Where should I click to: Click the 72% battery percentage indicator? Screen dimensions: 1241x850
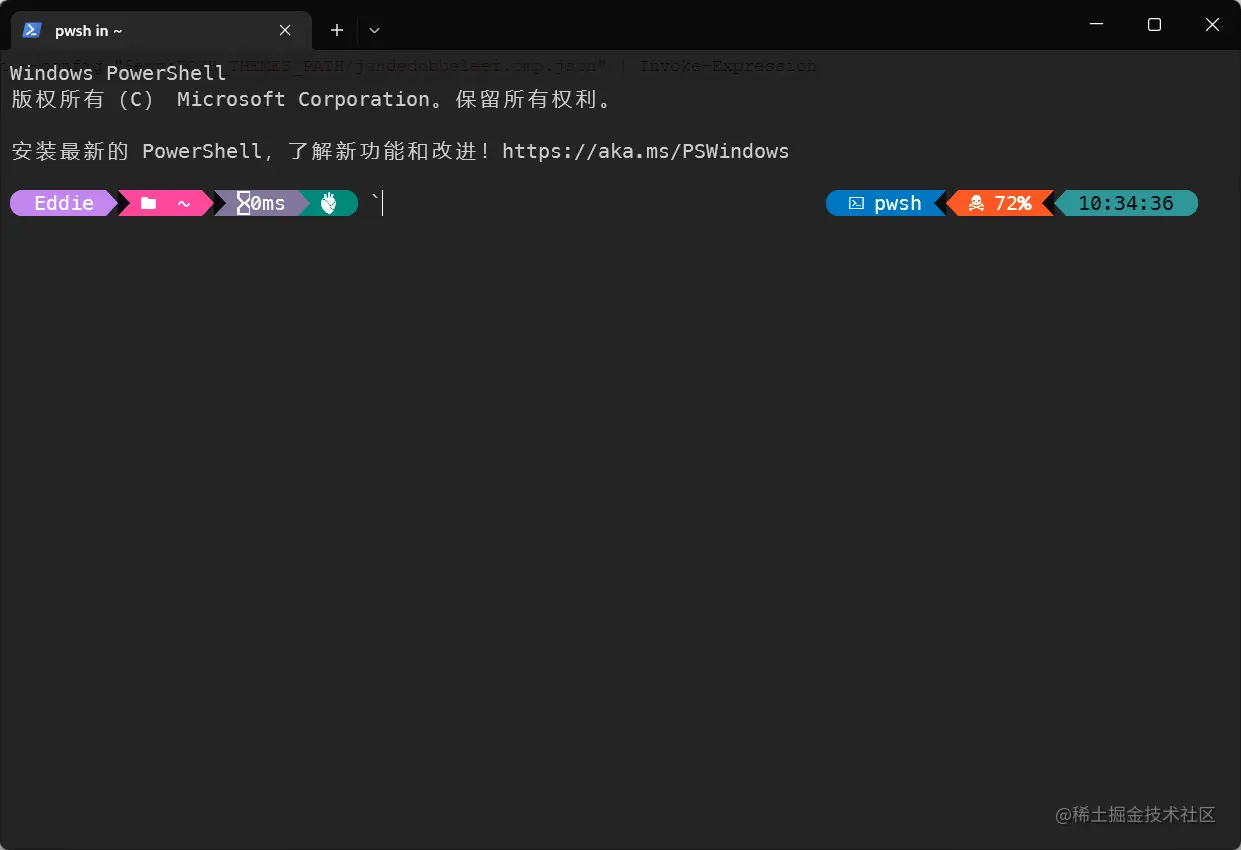(x=1014, y=203)
